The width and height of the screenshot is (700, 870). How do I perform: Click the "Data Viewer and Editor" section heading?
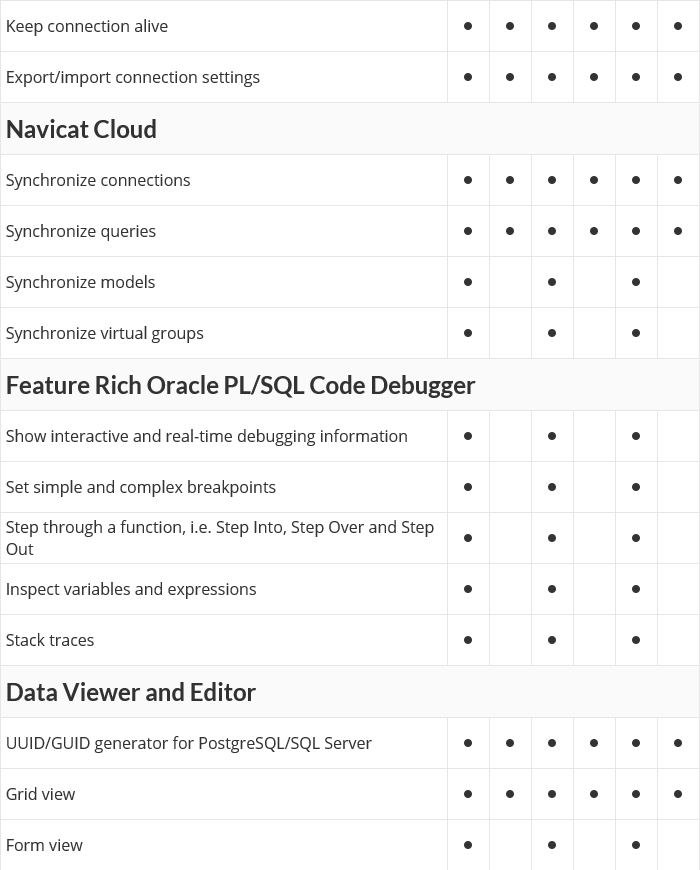[x=131, y=692]
